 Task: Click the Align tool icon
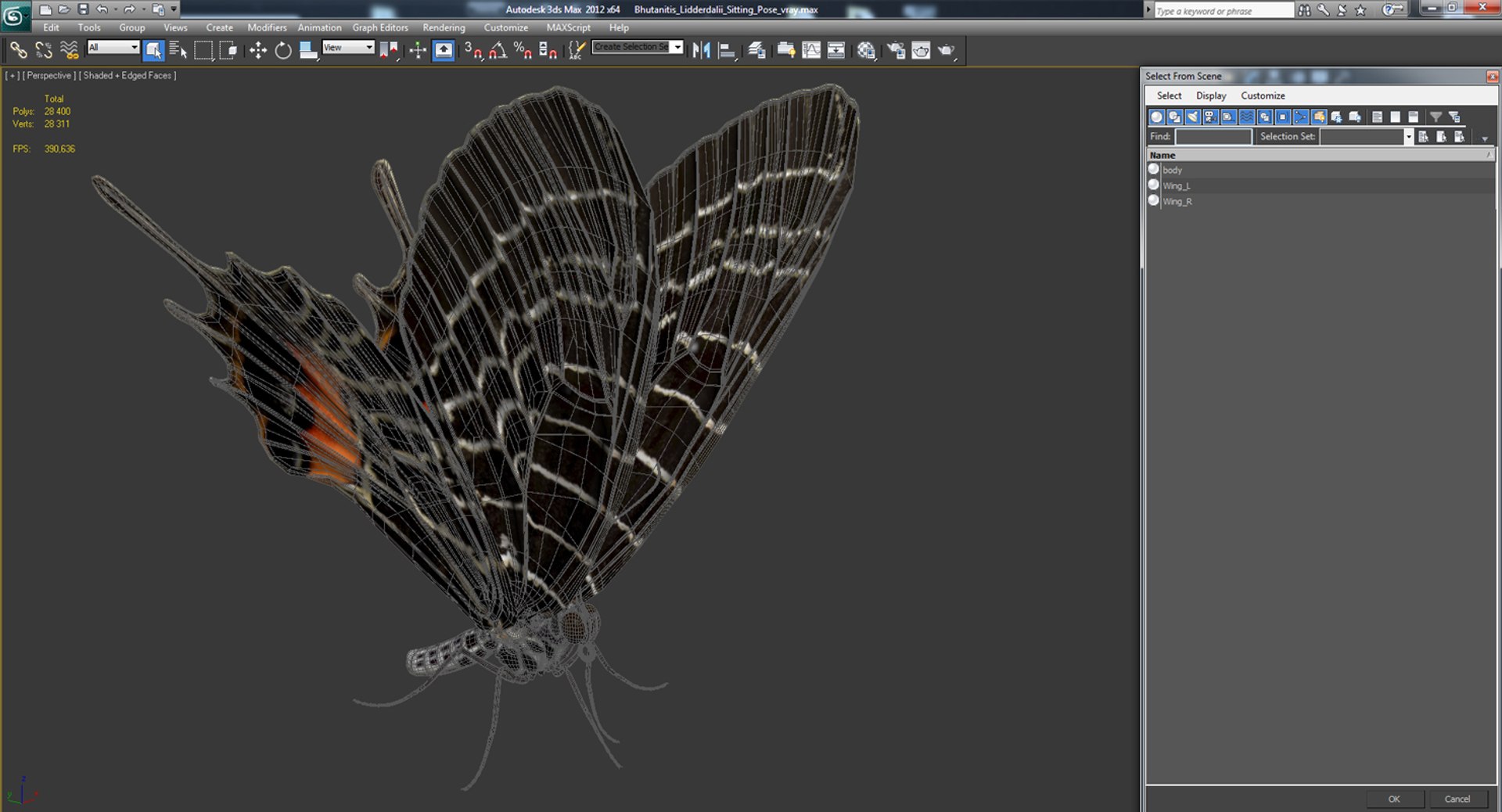click(727, 51)
